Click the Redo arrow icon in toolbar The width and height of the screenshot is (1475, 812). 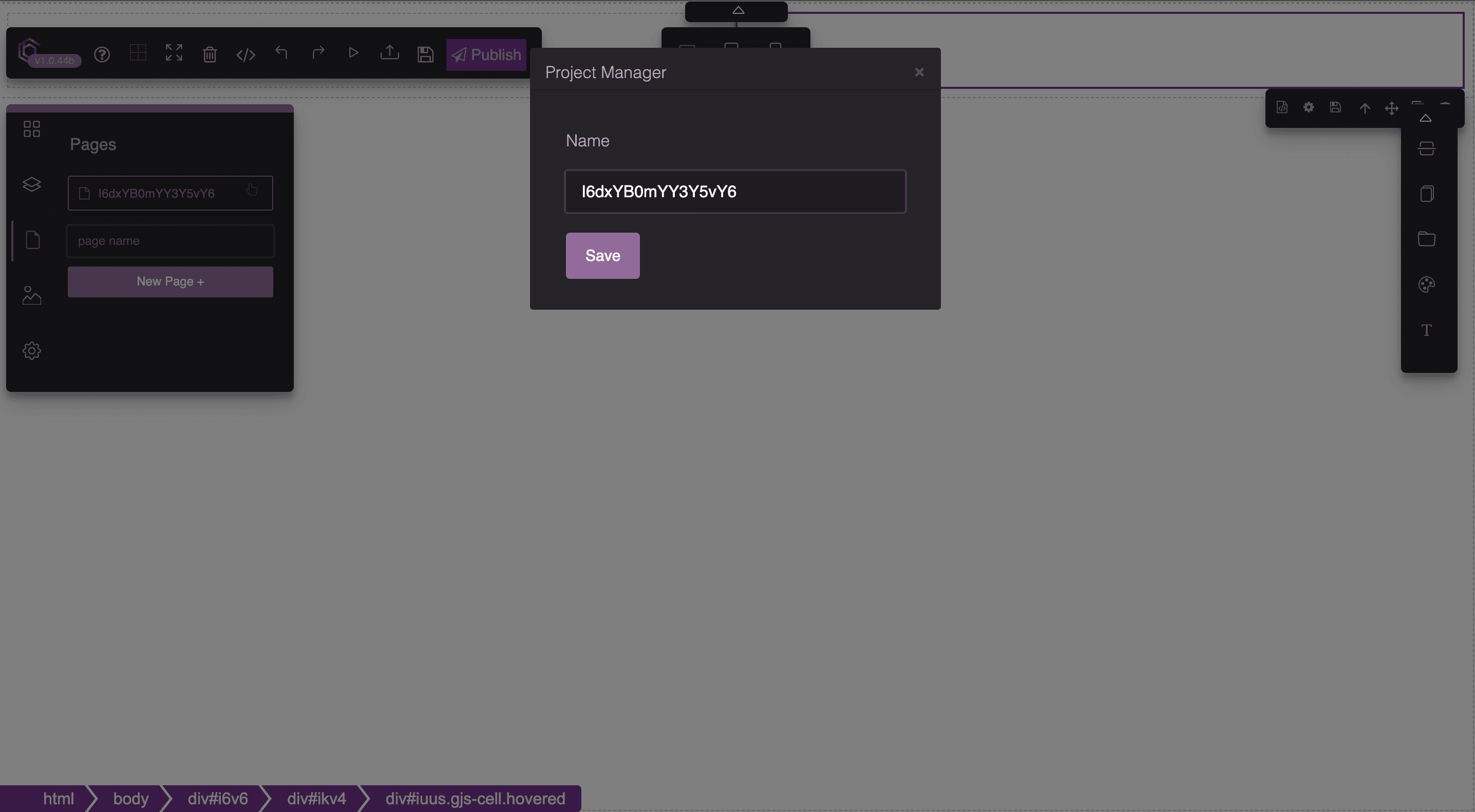pyautogui.click(x=317, y=55)
